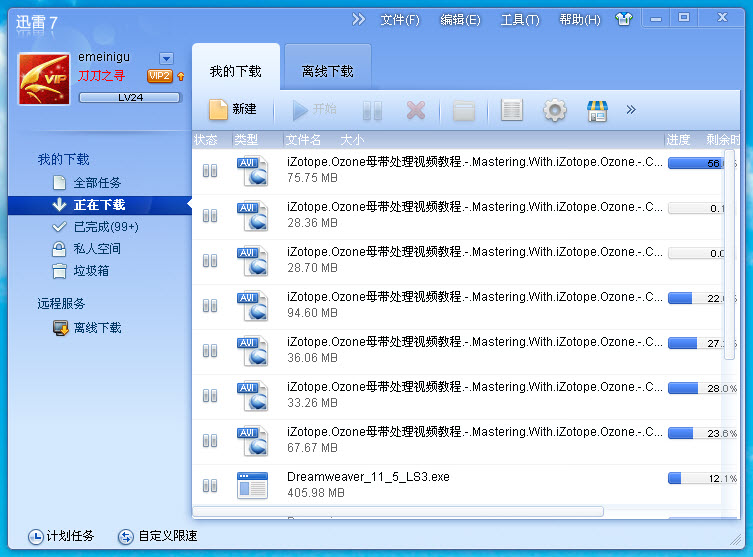Viewport: 753px width, 557px height.
Task: Toggle pause status of the 94.60 MB task
Action: coord(210,305)
